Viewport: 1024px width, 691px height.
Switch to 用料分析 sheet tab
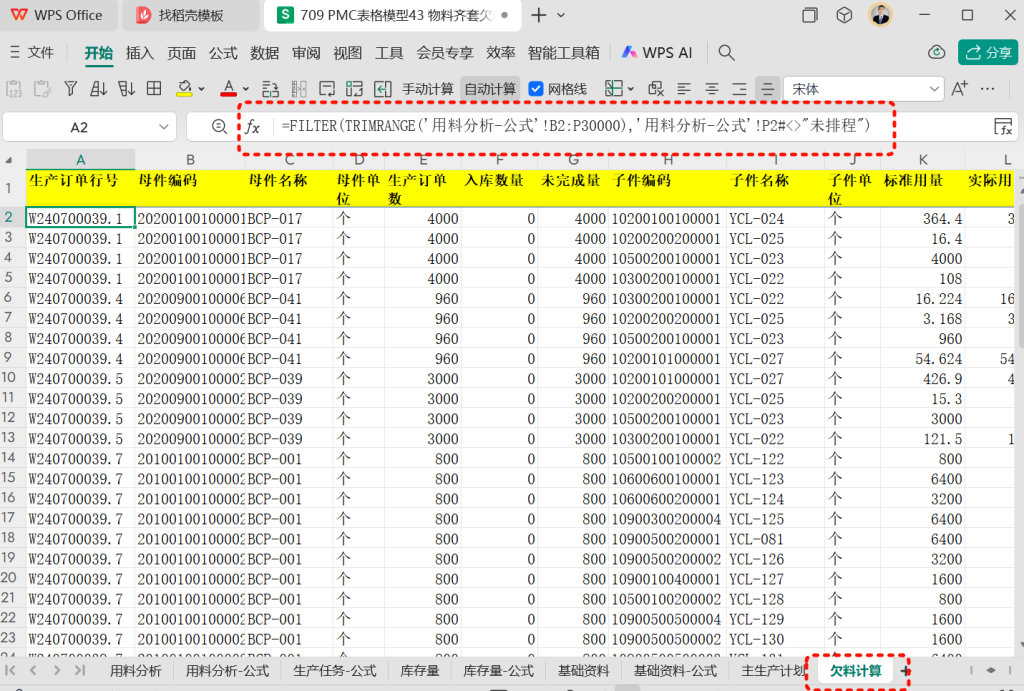coord(135,671)
